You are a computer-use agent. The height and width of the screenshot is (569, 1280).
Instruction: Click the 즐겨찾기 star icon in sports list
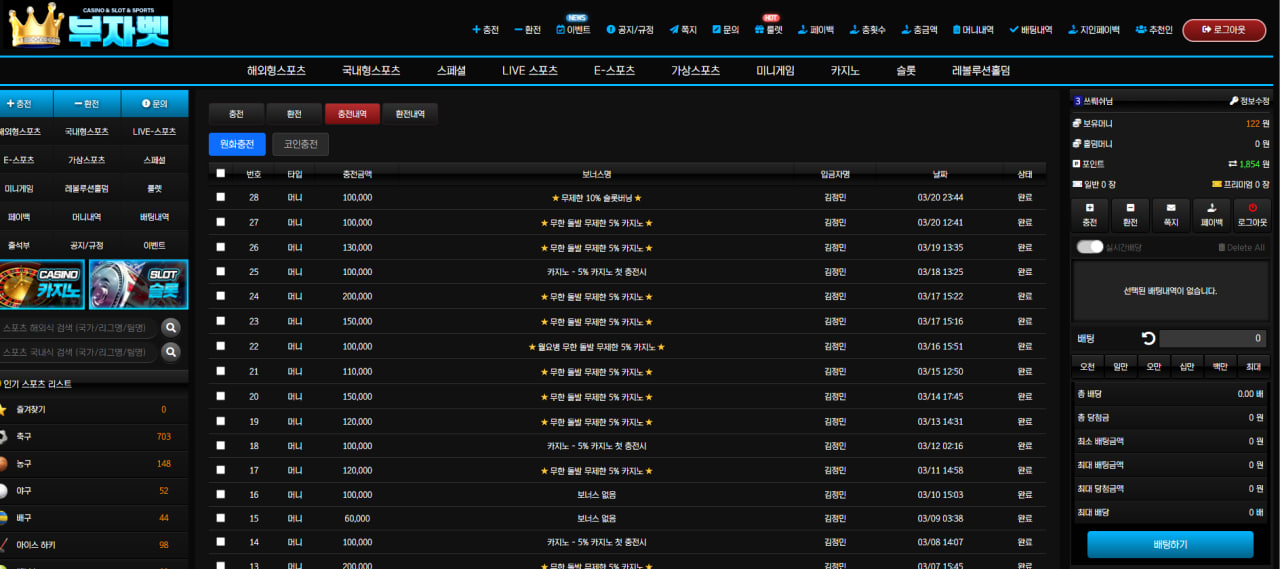[x=4, y=410]
